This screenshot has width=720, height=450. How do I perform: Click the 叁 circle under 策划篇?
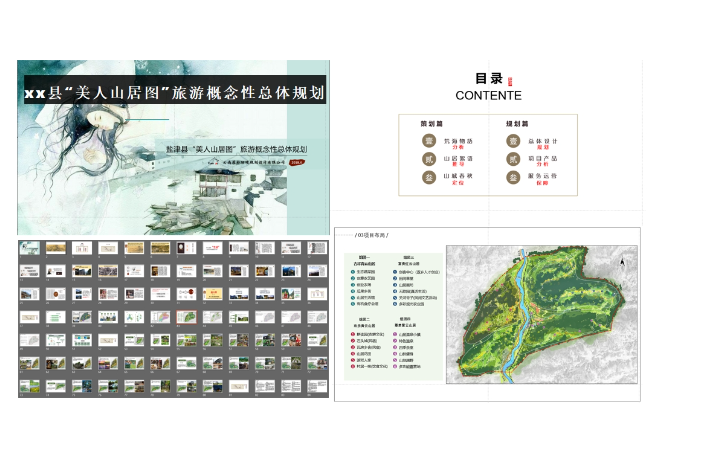pos(429,177)
